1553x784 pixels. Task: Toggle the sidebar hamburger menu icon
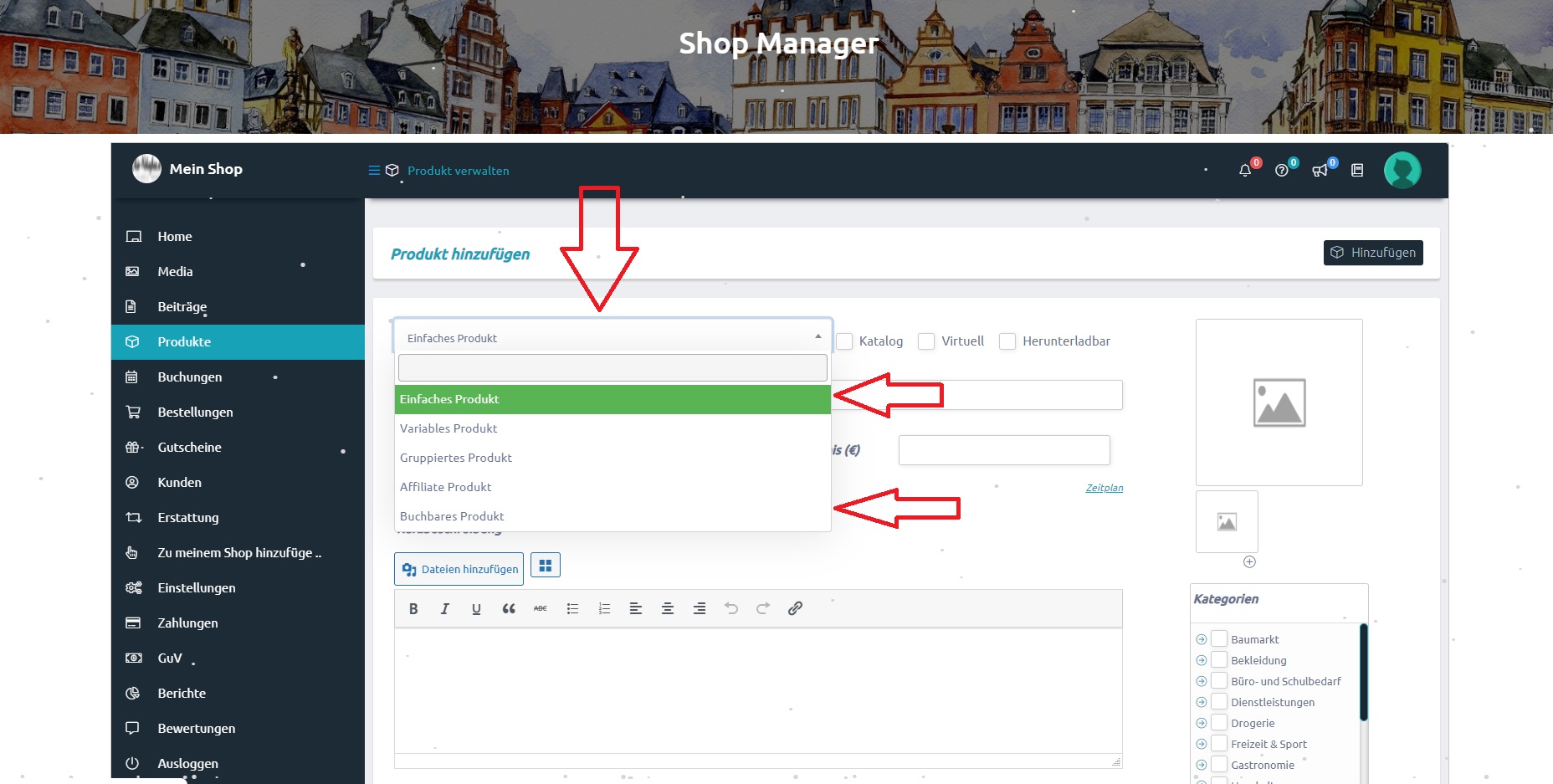(x=374, y=171)
